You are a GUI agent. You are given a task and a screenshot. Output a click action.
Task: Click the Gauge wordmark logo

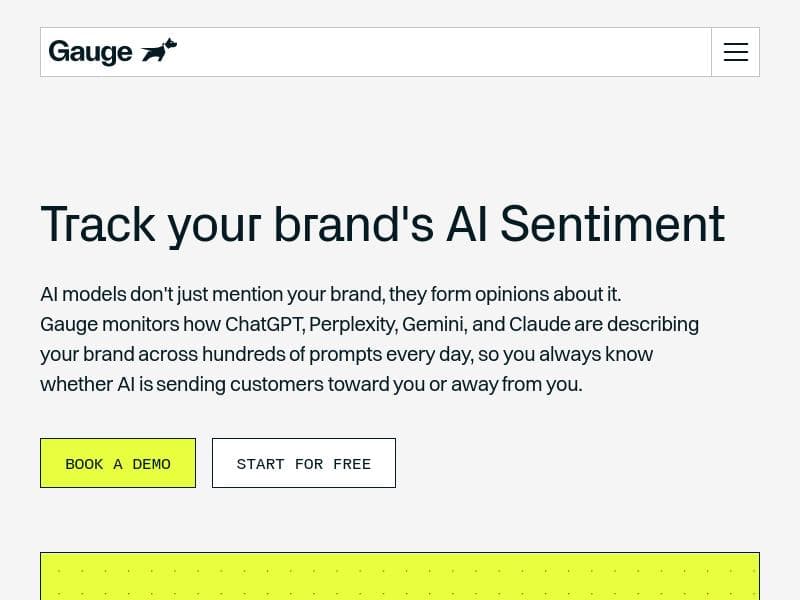pos(90,52)
